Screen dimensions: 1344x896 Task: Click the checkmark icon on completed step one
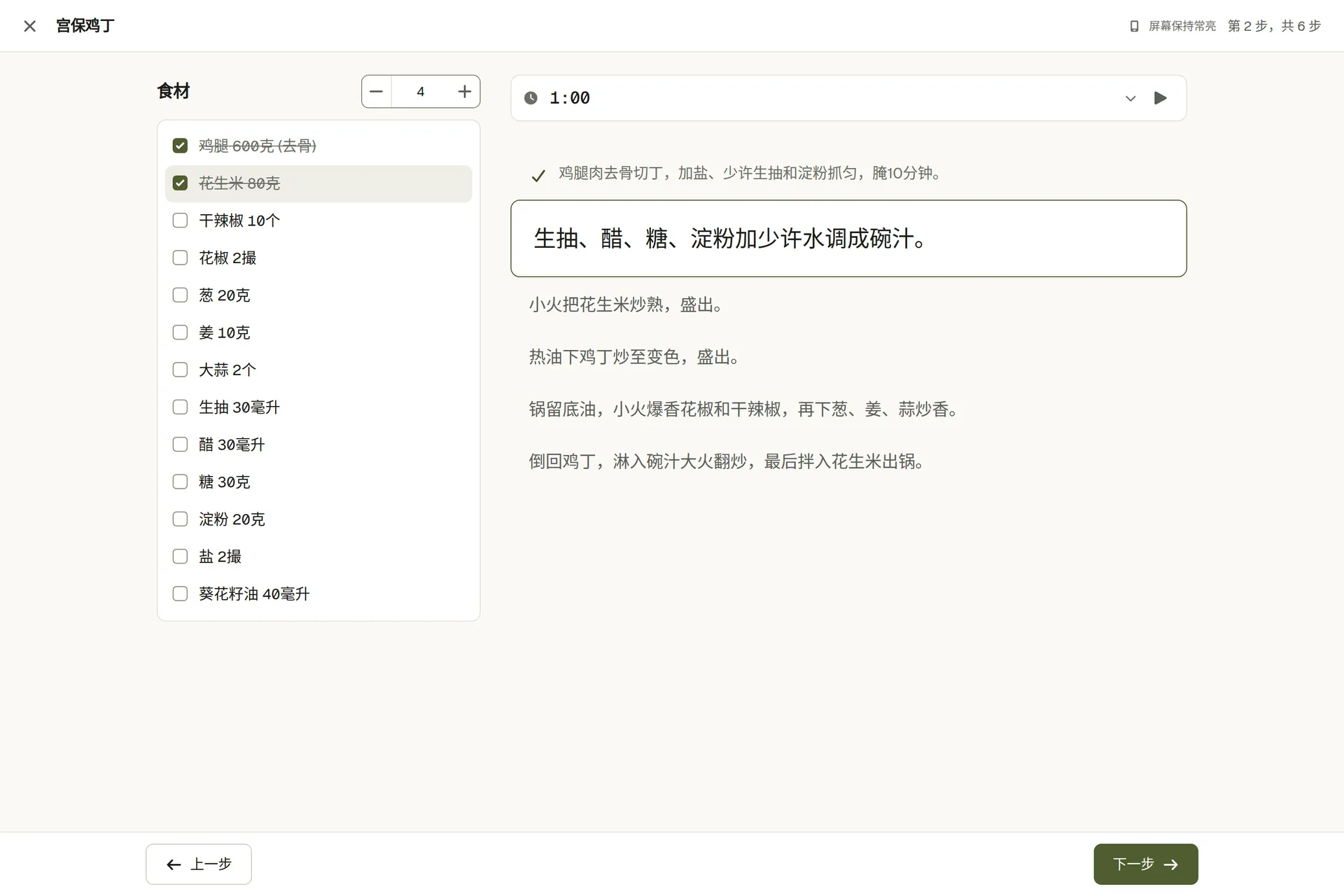[x=538, y=176]
